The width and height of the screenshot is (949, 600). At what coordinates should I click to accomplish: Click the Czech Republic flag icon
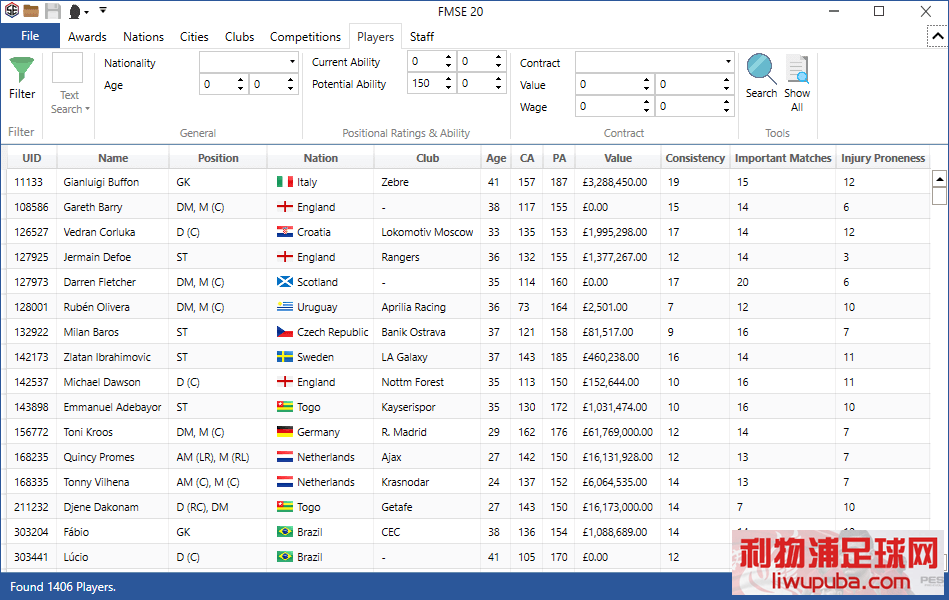pyautogui.click(x=285, y=332)
